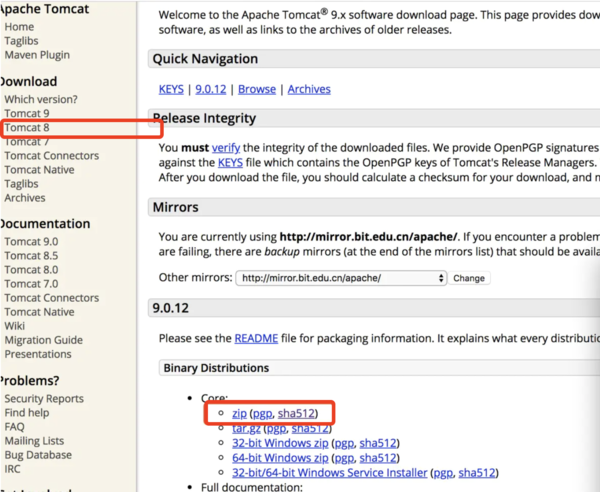Open sha512 for Windows Service Installer

pyautogui.click(x=477, y=473)
